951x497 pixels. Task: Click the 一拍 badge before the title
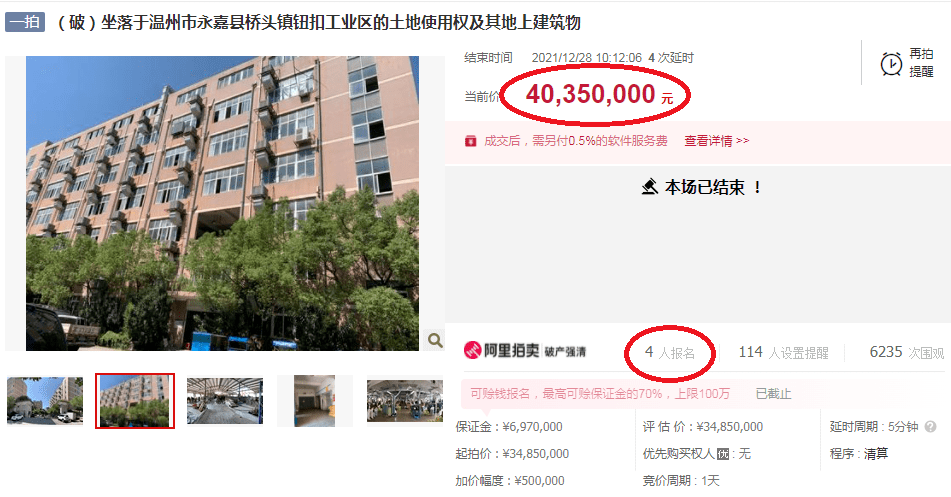[x=25, y=22]
